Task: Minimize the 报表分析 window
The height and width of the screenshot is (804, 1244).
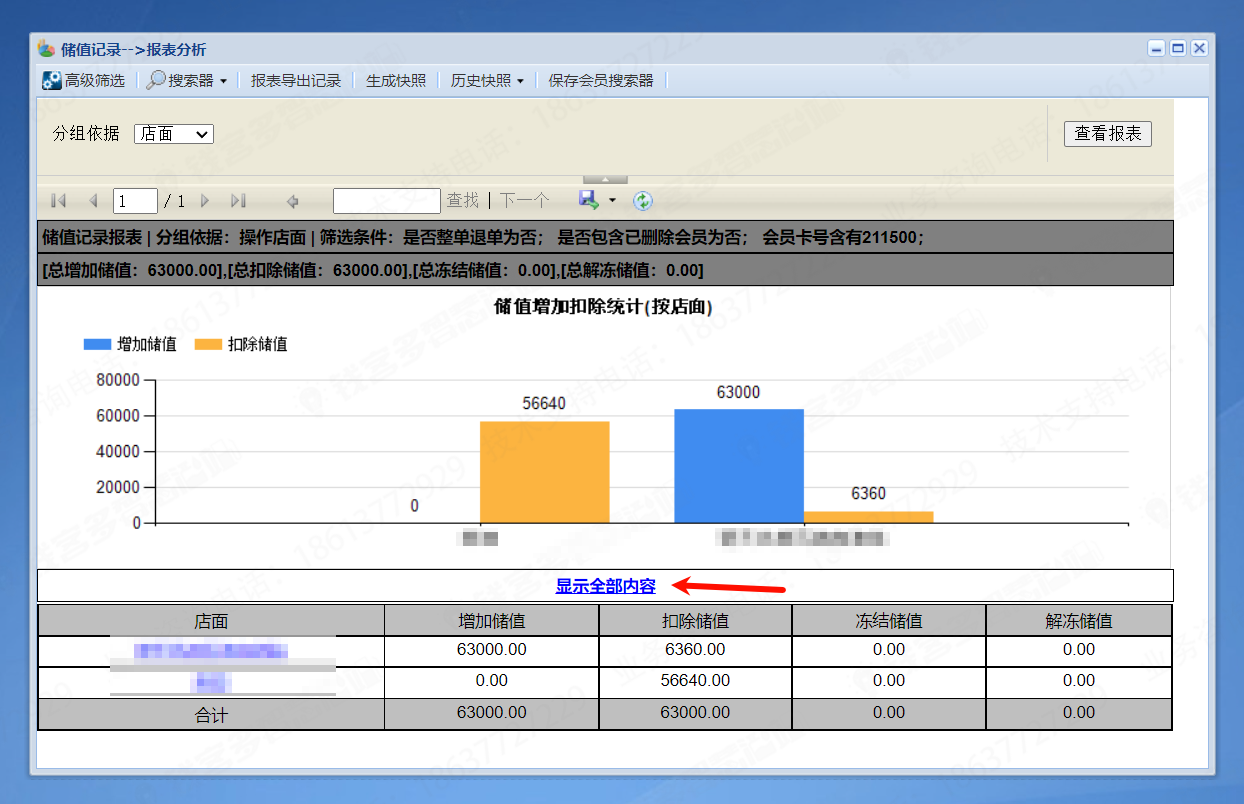Action: tap(1157, 48)
